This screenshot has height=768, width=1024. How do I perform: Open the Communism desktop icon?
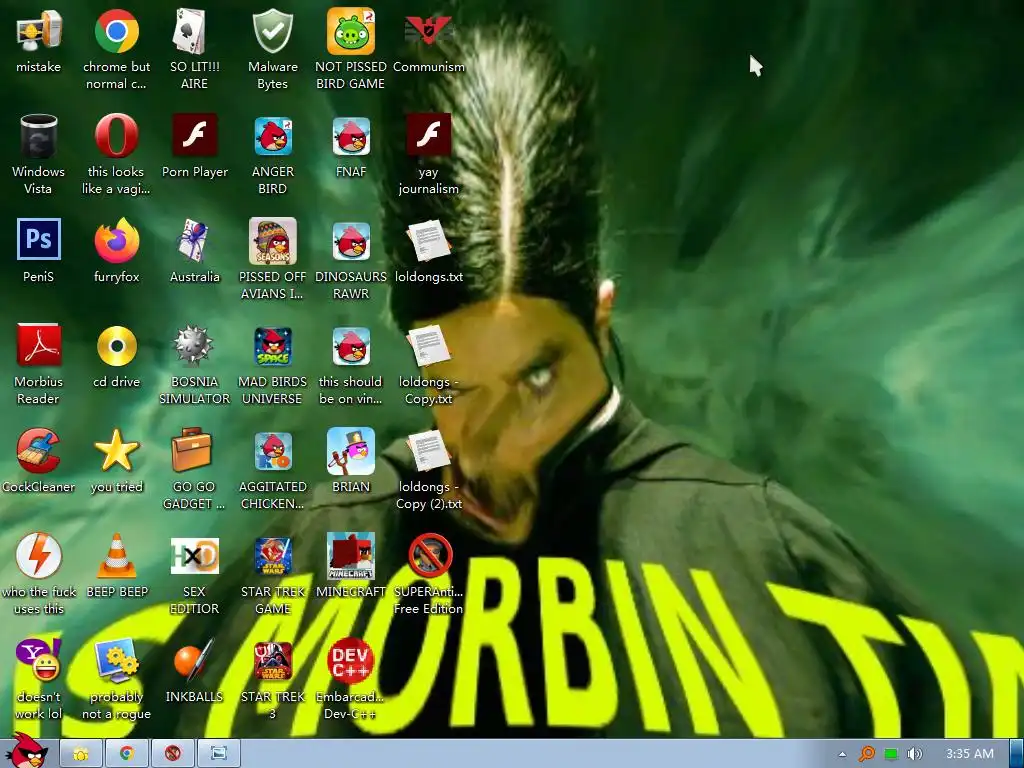click(x=428, y=29)
